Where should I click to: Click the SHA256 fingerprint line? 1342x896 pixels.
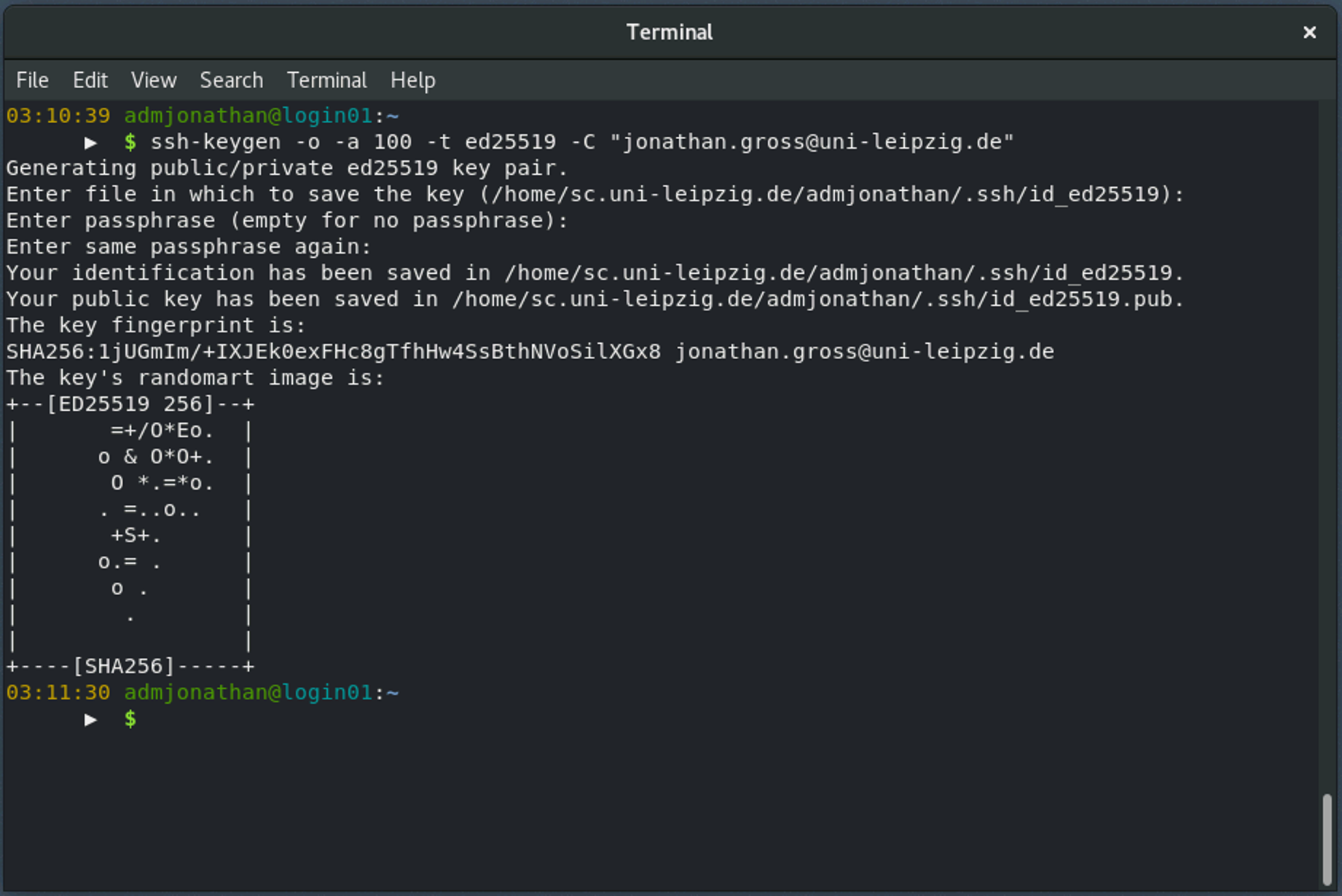(x=530, y=352)
